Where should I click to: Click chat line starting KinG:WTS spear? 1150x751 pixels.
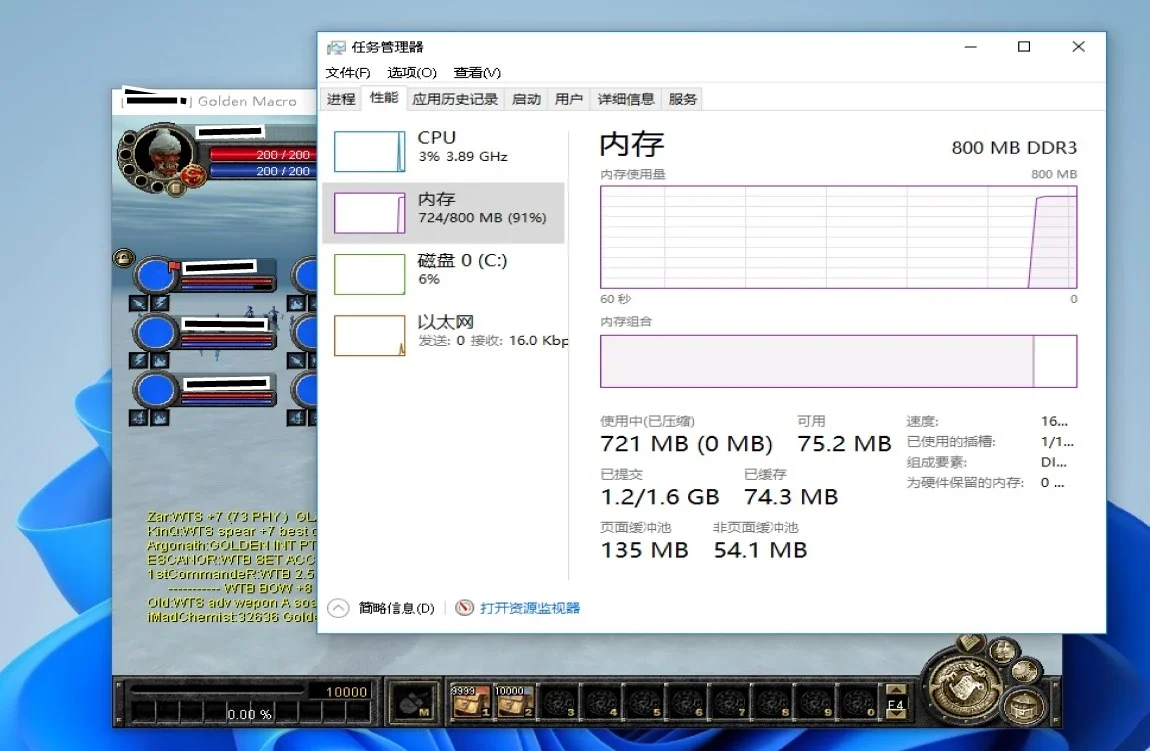[231, 530]
